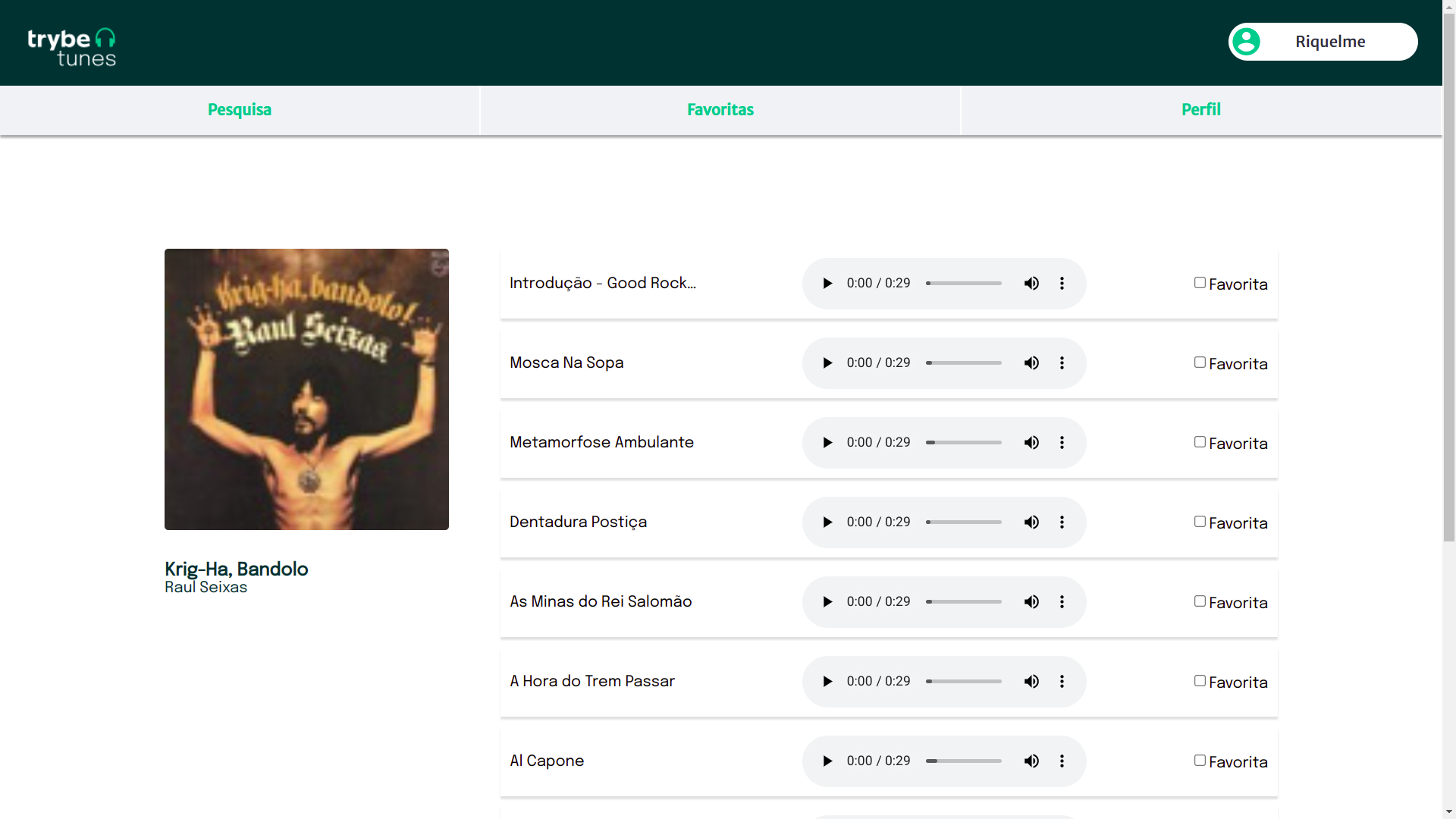1456x819 pixels.
Task: Mute the Al Capone audio player
Action: coord(1031,761)
